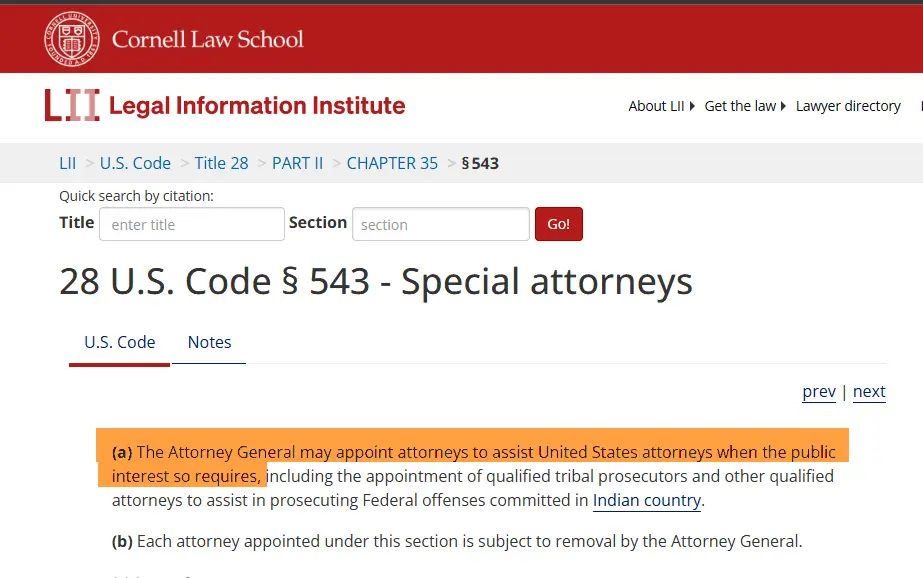
Task: Switch to the Notes tab
Action: [x=209, y=342]
